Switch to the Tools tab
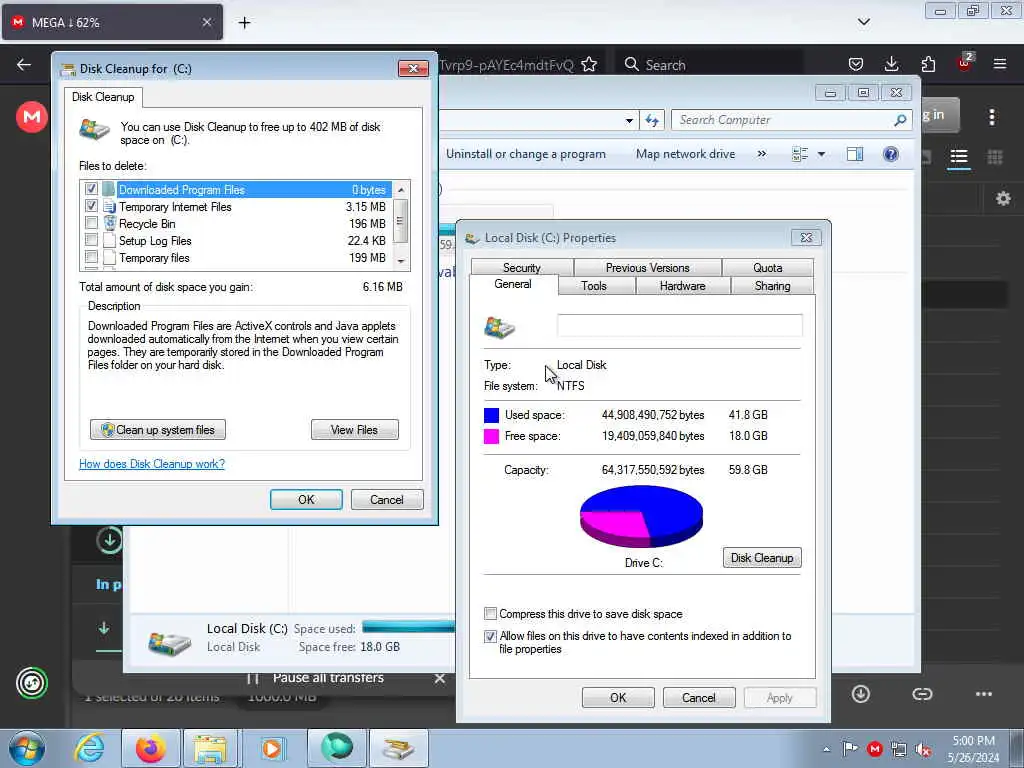The height and width of the screenshot is (768, 1024). pos(594,285)
